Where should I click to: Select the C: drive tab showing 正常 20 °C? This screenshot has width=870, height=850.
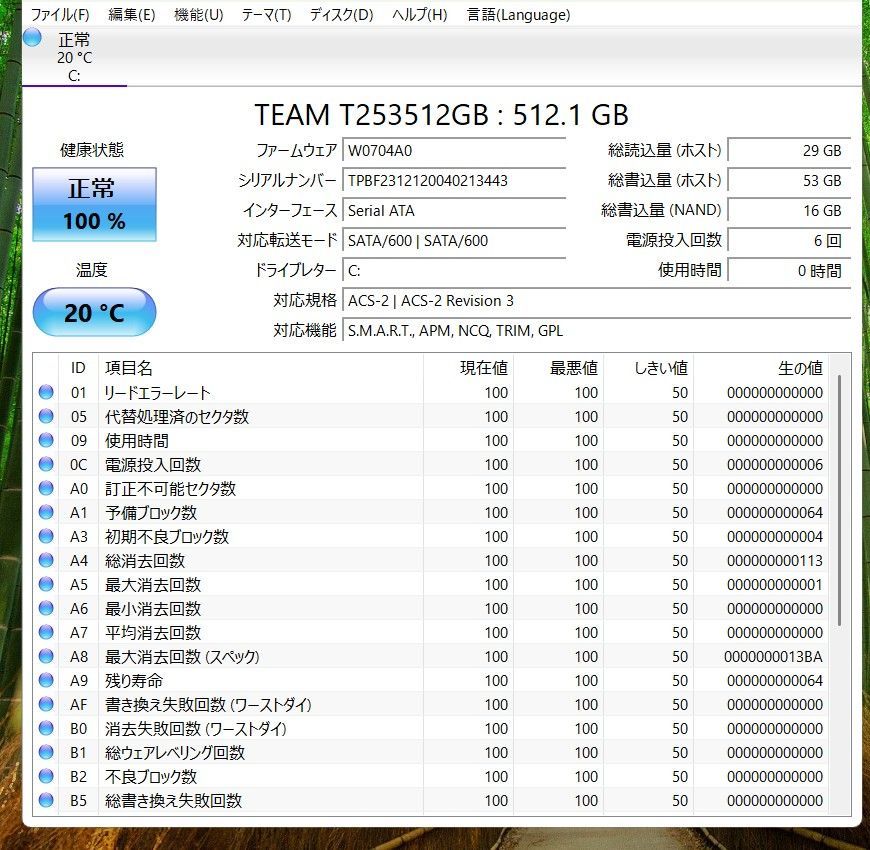(74, 57)
